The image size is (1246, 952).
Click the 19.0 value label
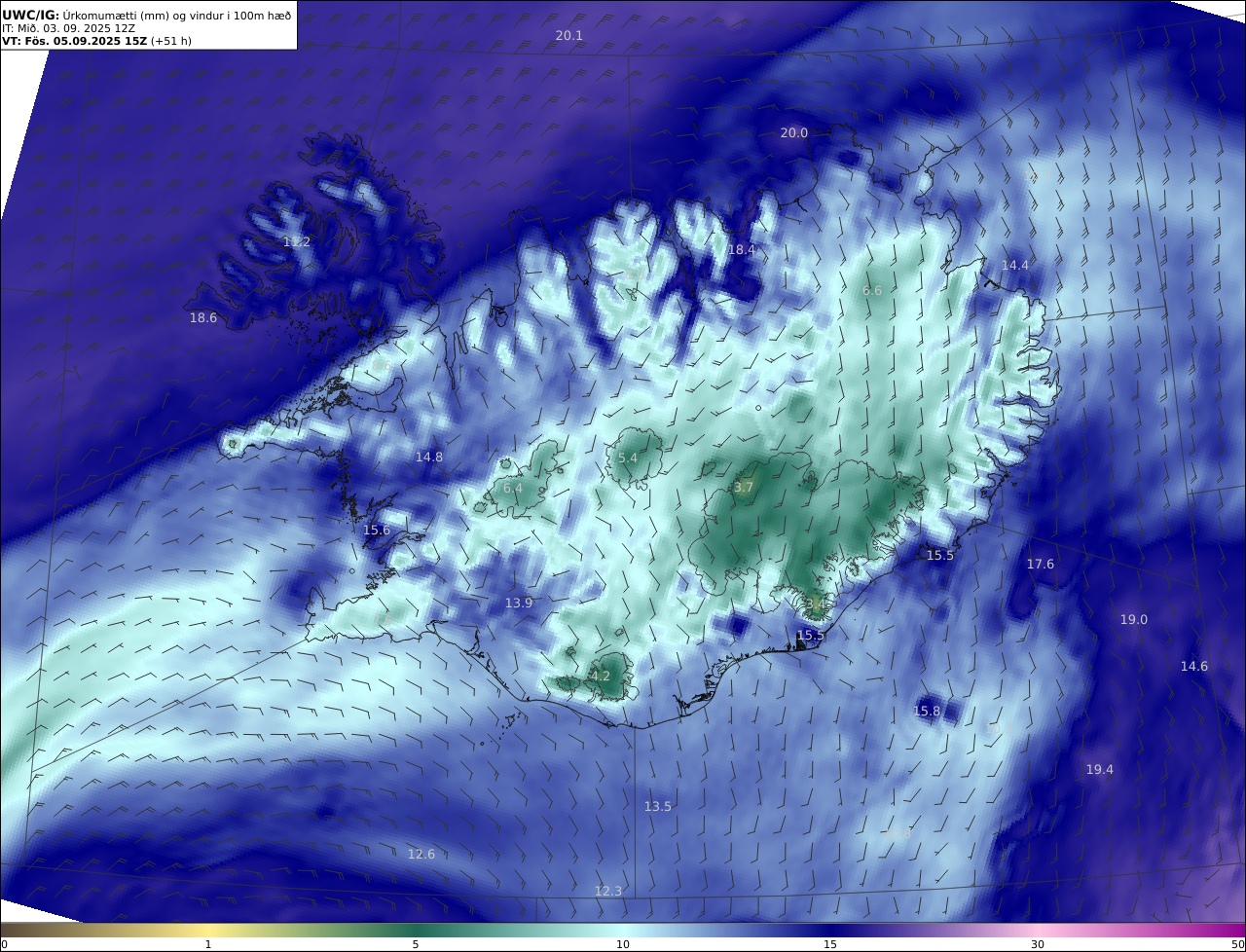point(1134,619)
